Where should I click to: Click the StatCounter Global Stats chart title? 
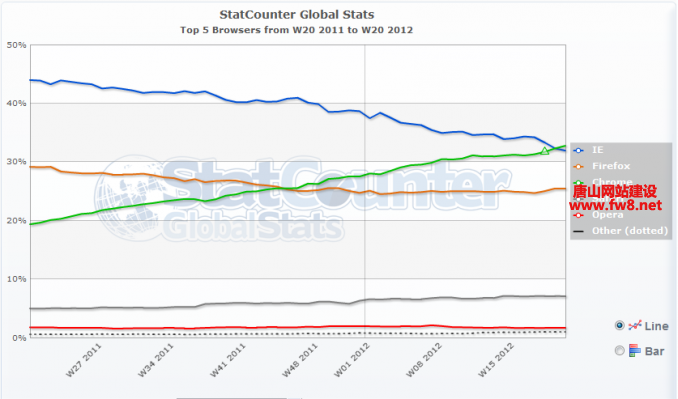click(297, 15)
